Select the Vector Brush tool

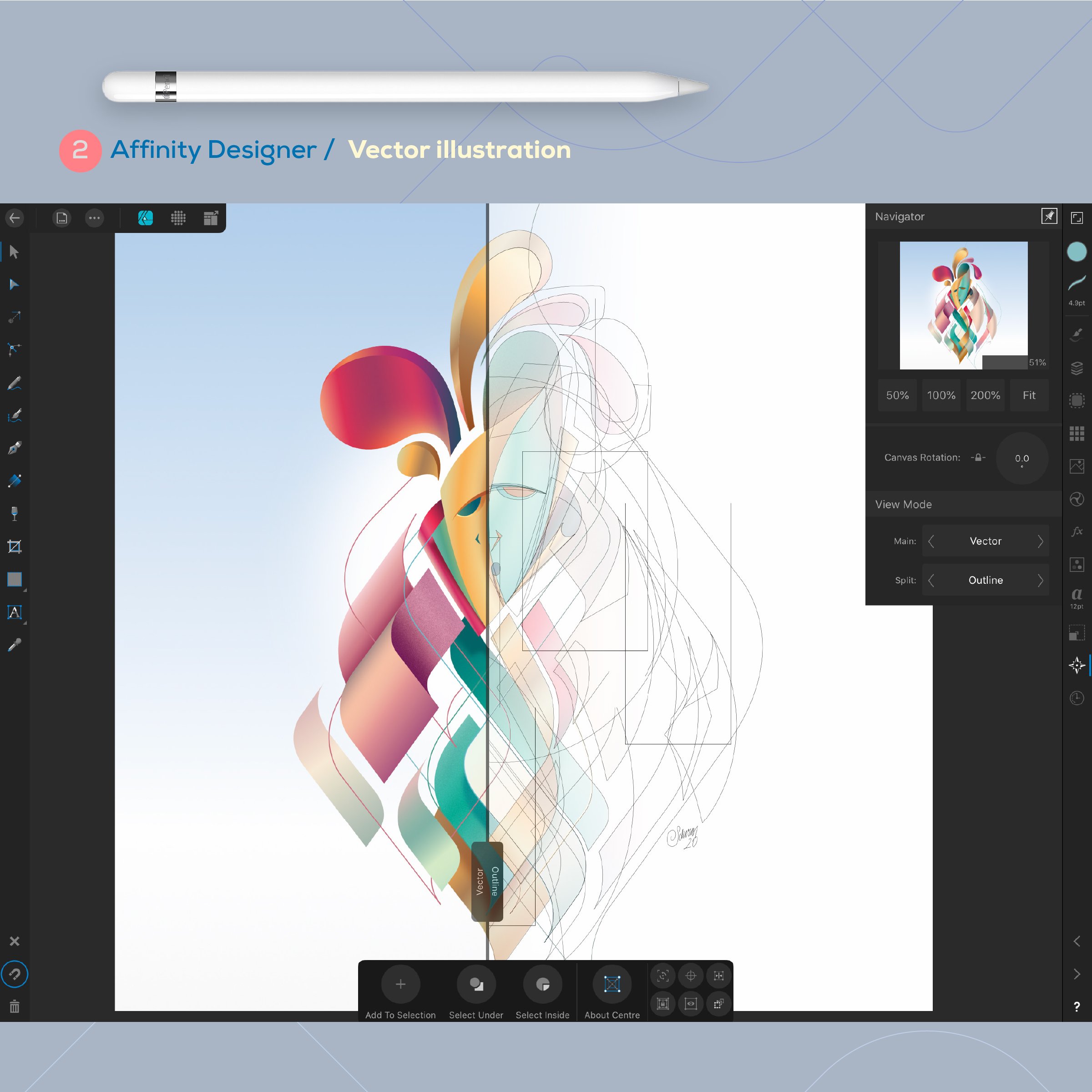(x=15, y=416)
